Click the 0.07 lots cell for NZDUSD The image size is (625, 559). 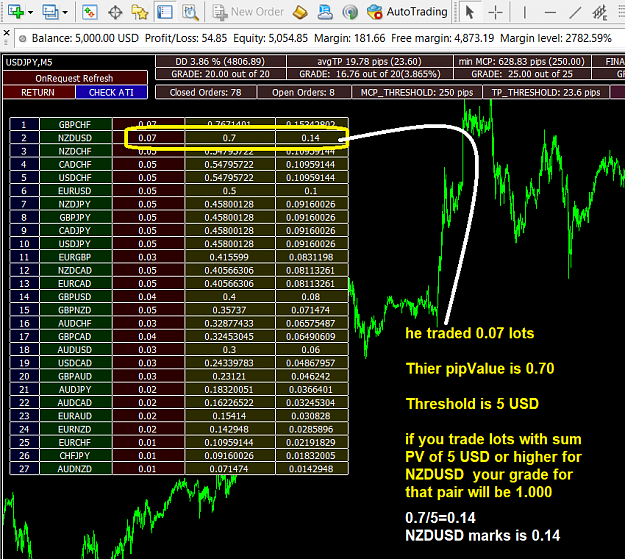point(147,138)
